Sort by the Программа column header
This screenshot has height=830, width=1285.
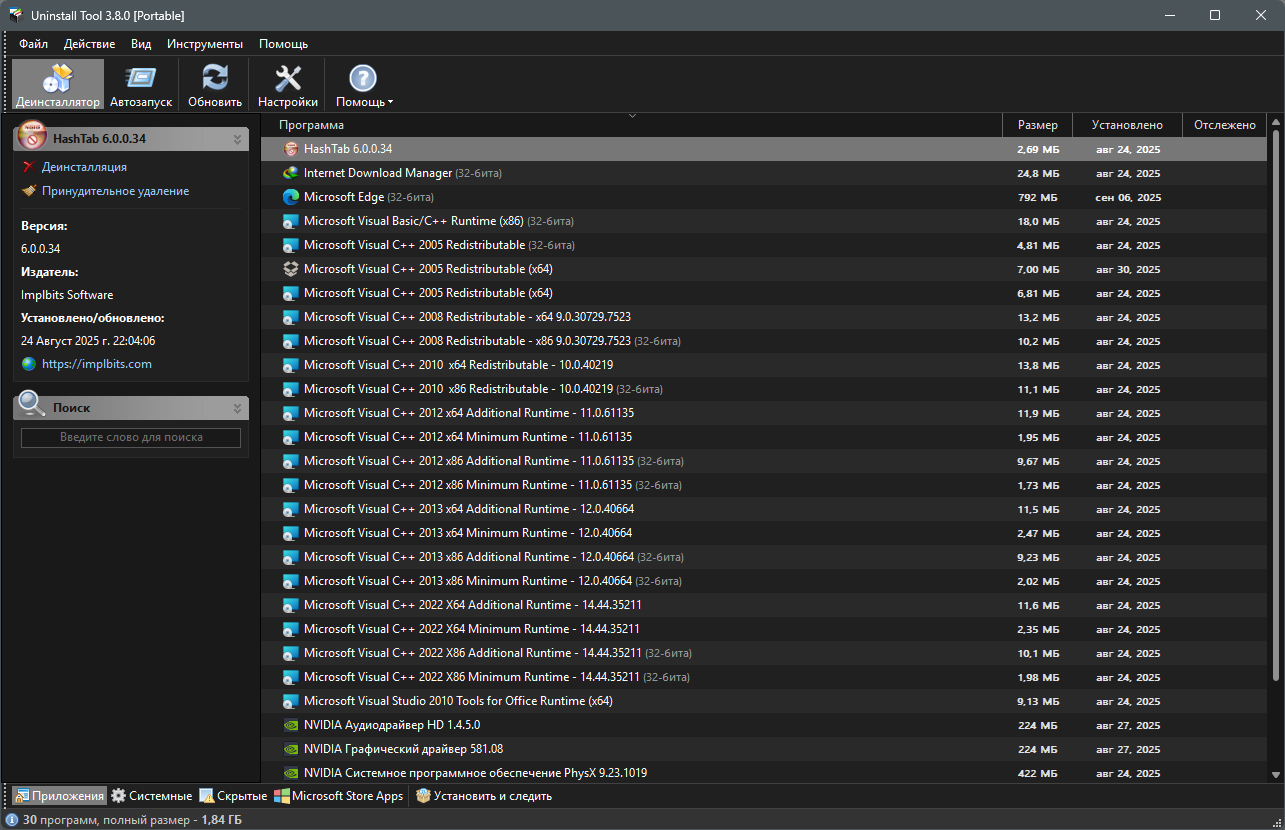632,125
